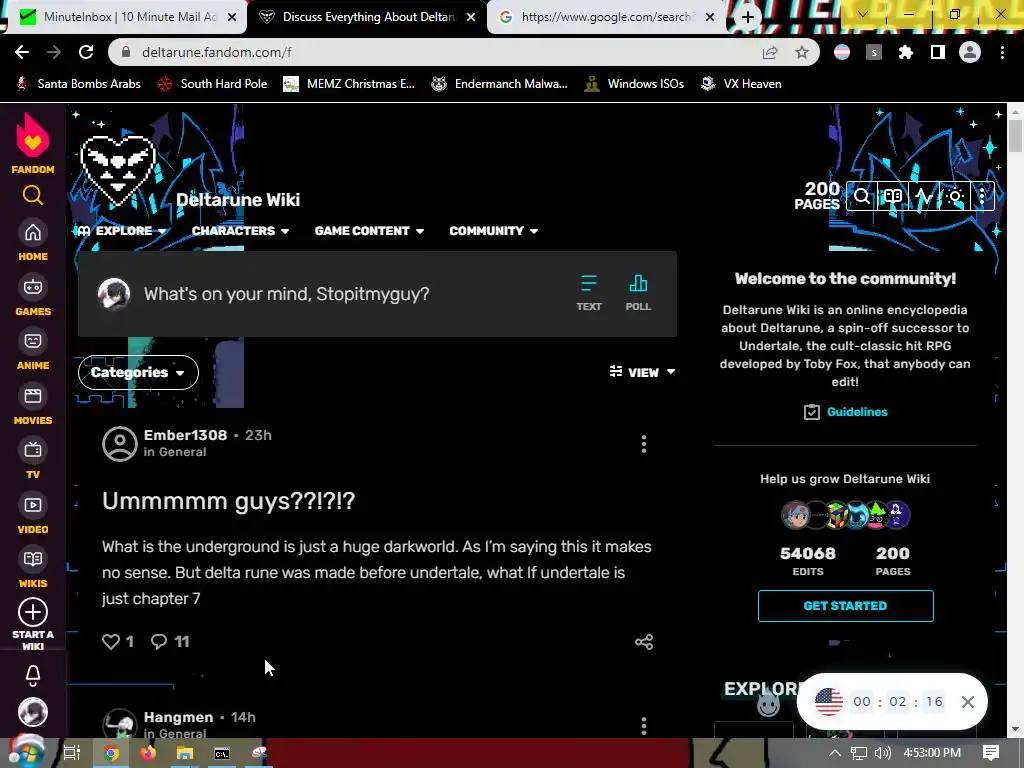
Task: Share this page from address bar
Action: point(770,52)
